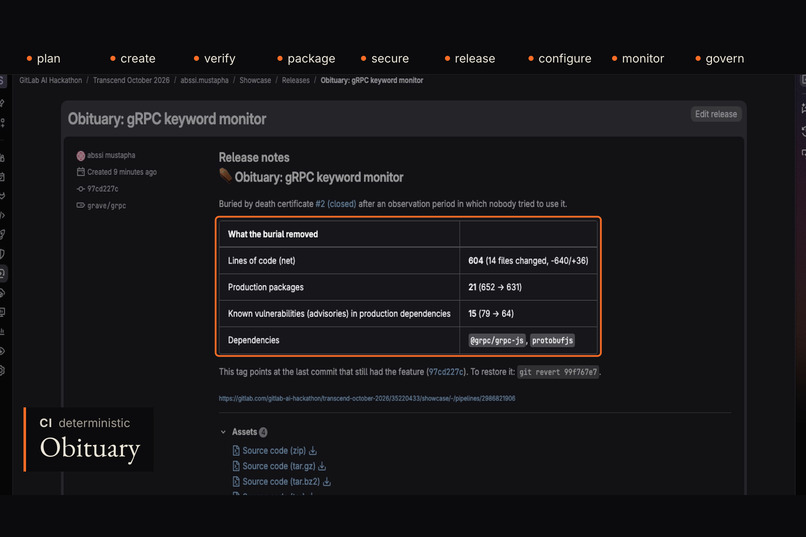
Task: Go to abssi.mustapha breadcrumb
Action: (x=204, y=80)
